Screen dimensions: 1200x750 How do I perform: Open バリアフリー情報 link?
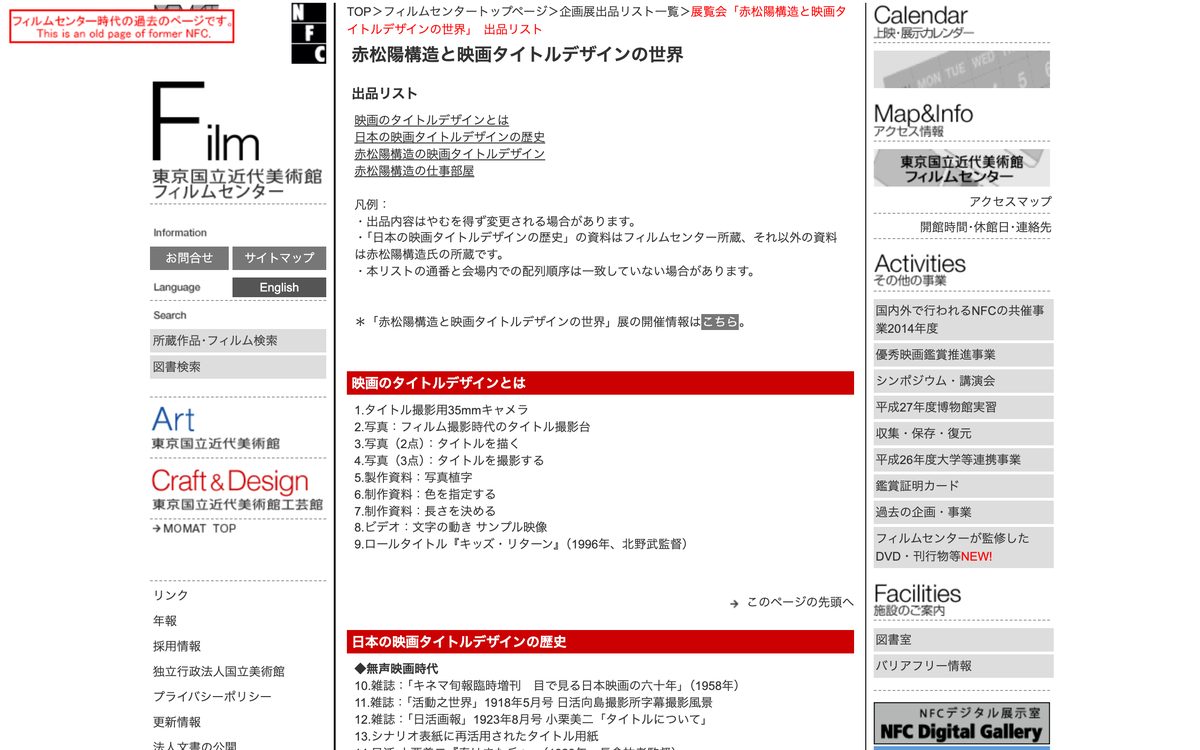tap(963, 666)
